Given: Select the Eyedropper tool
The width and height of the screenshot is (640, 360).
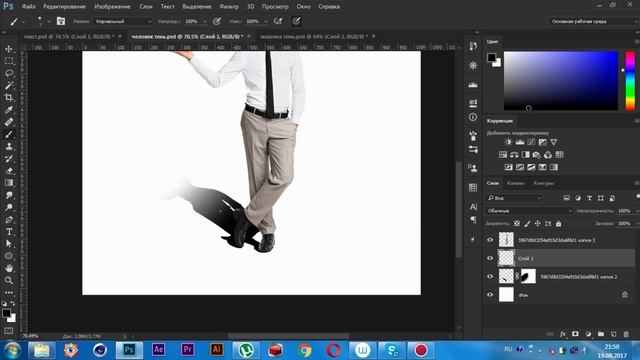Looking at the screenshot, I should [x=9, y=110].
